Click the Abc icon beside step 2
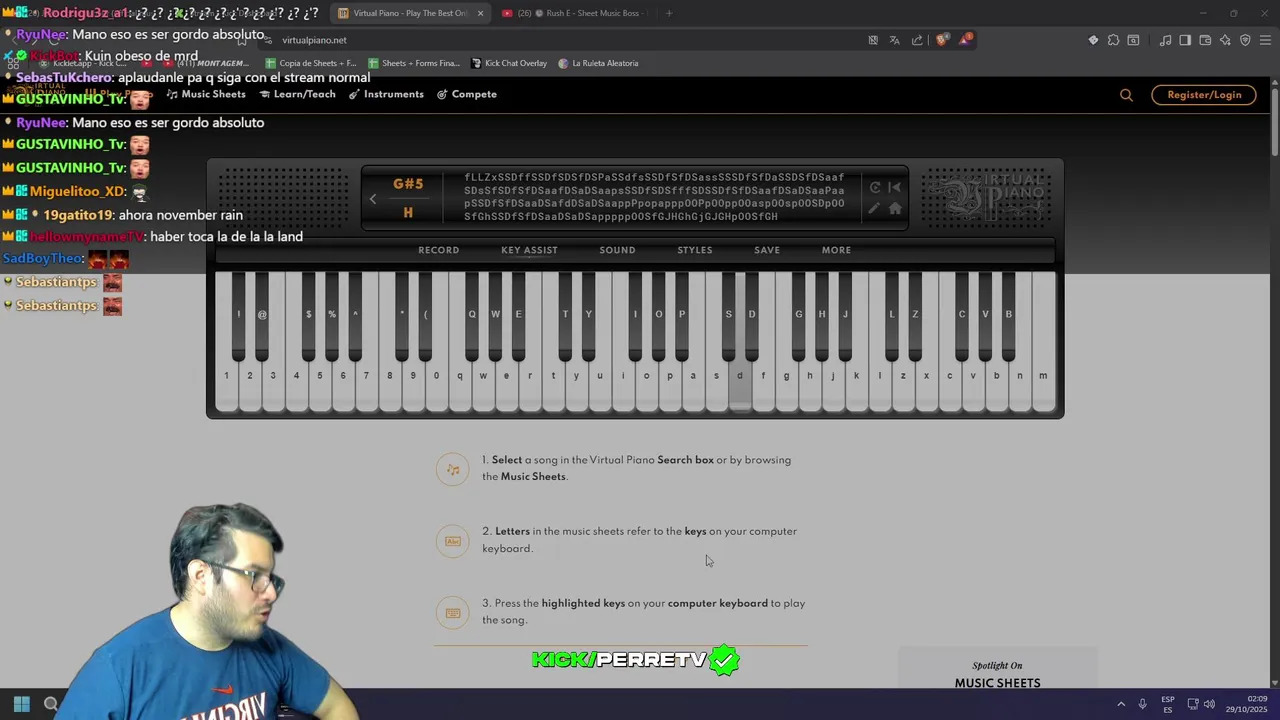The height and width of the screenshot is (720, 1280). [453, 541]
